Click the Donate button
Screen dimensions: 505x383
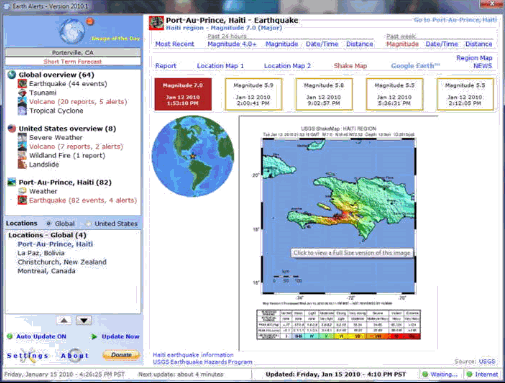coord(121,355)
